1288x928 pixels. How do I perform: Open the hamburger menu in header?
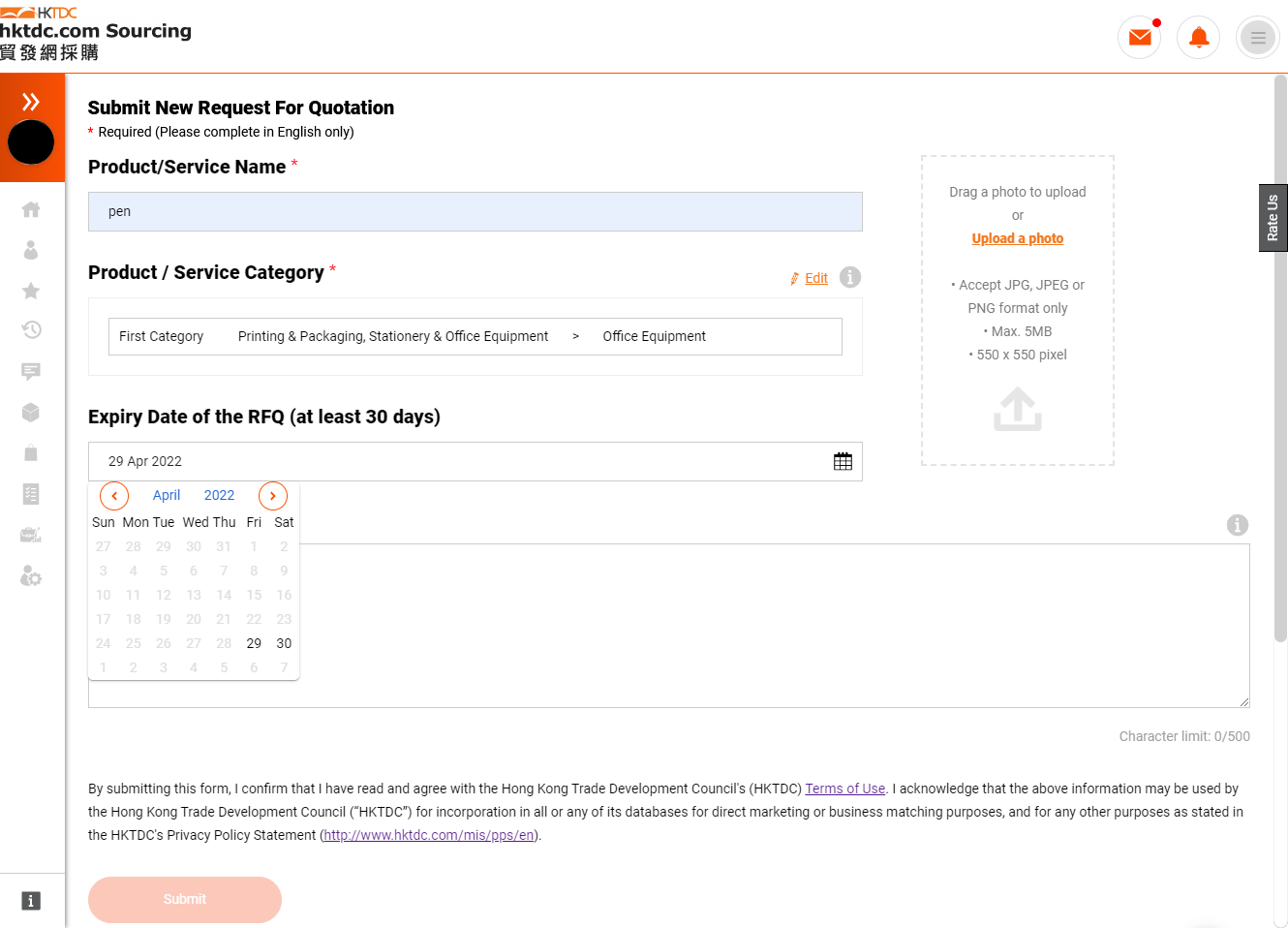click(1258, 39)
